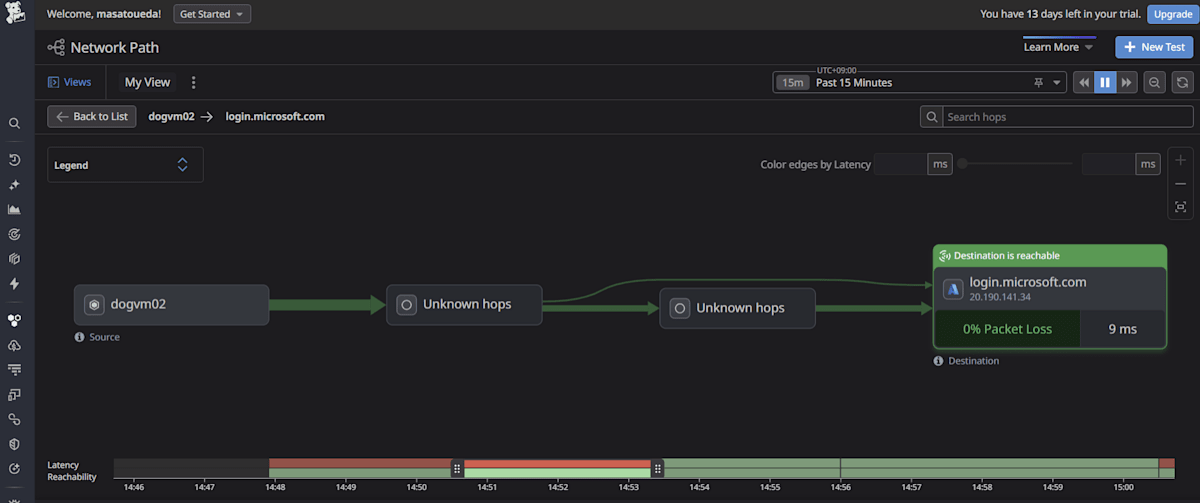Zoom out the path graph with minus
The image size is (1200, 503).
coord(1181,183)
